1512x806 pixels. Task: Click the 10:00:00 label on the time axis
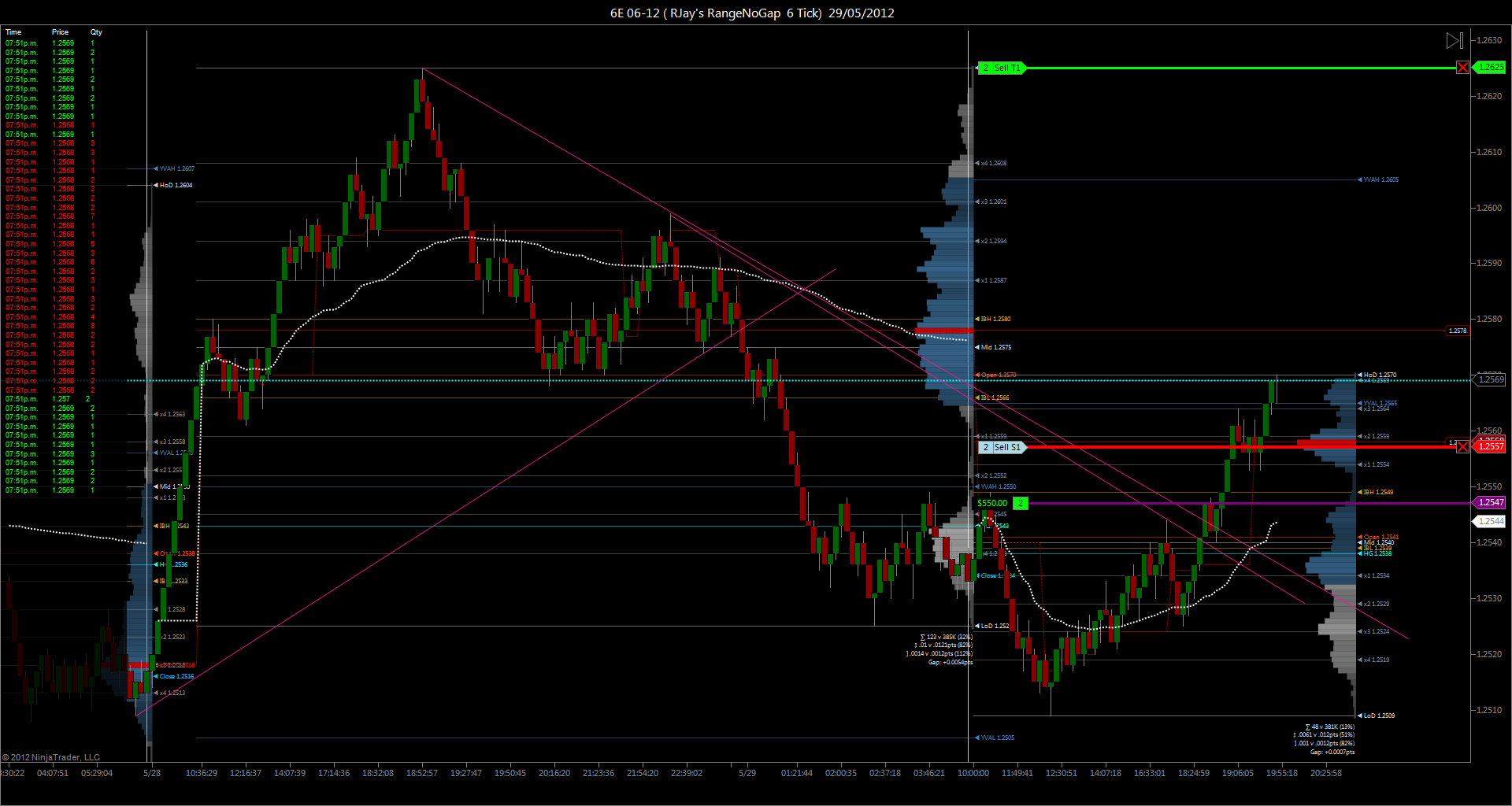[973, 774]
